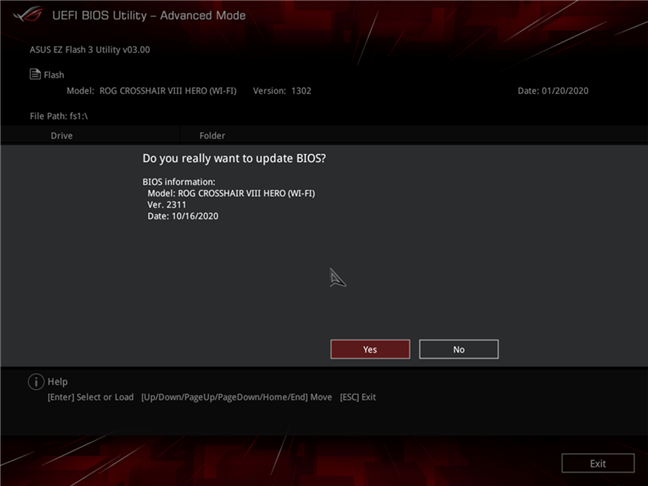Click "Do you really want to update BIOS?"

(234, 159)
